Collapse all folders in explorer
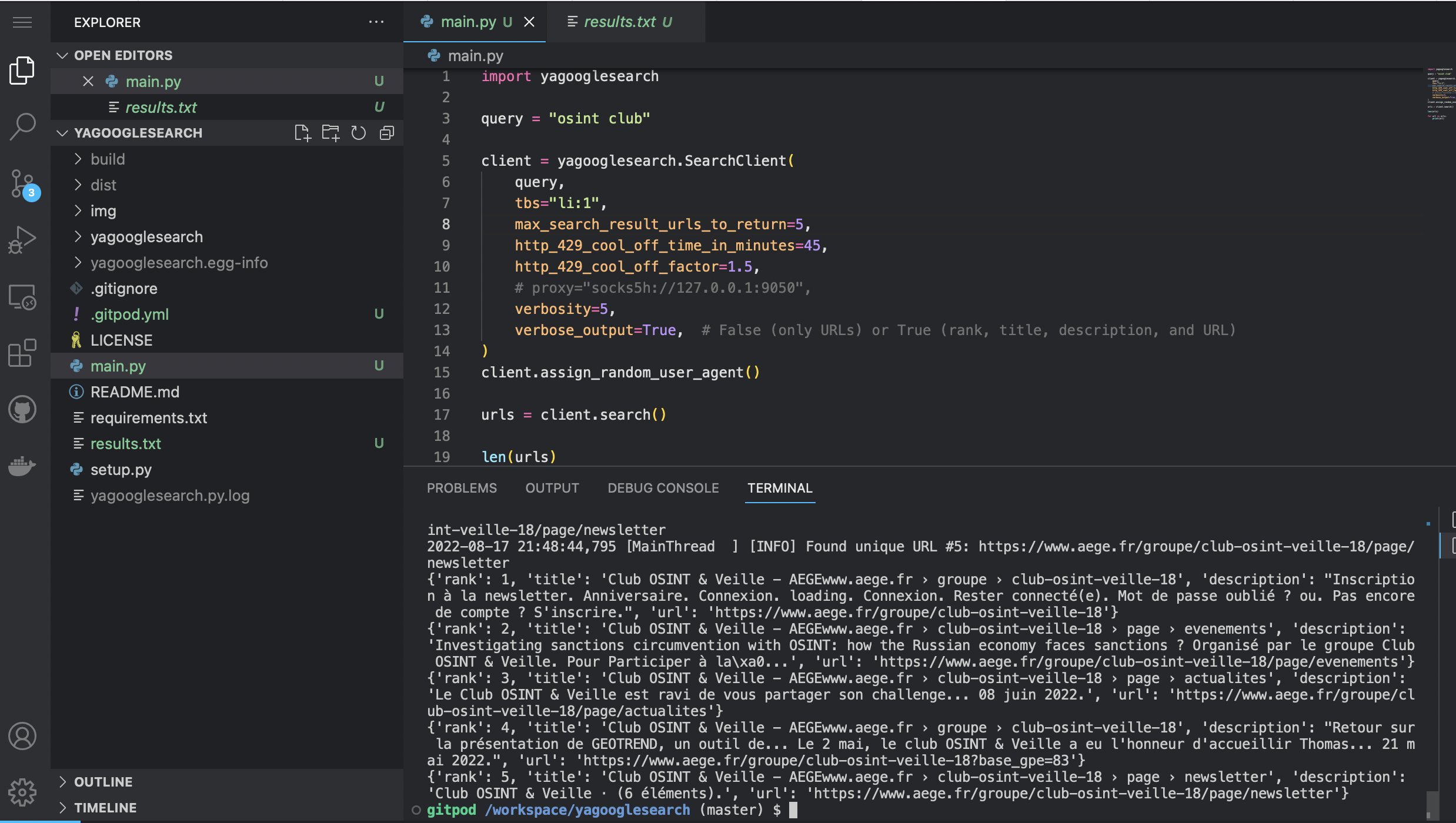The height and width of the screenshot is (823, 1456). coord(387,133)
